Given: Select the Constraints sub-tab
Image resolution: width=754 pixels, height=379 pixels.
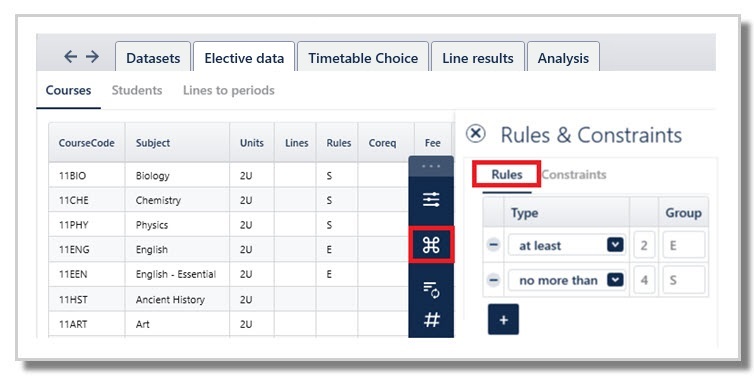Looking at the screenshot, I should (574, 175).
